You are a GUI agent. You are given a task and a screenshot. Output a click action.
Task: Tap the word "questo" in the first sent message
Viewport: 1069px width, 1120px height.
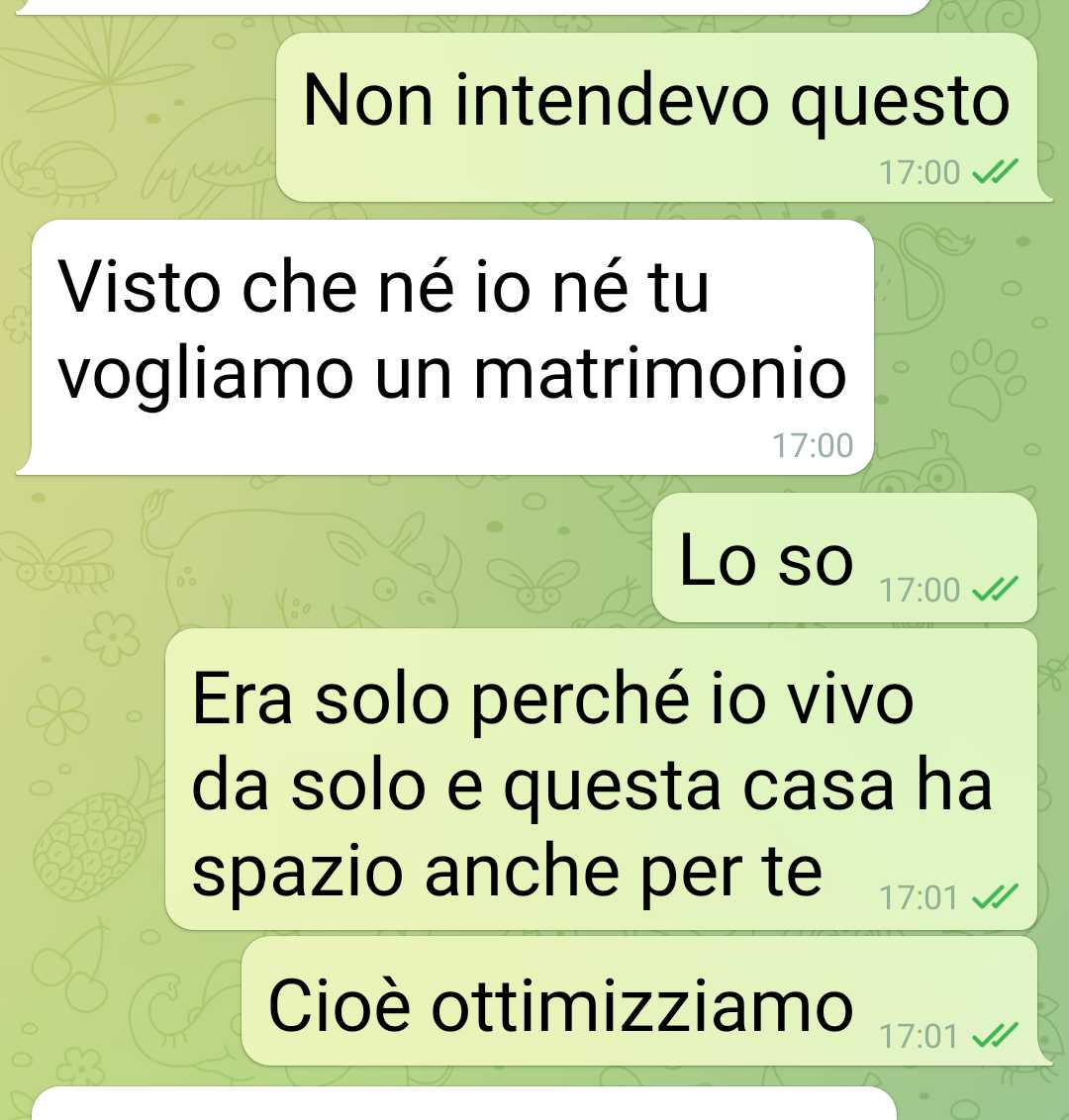tap(900, 102)
